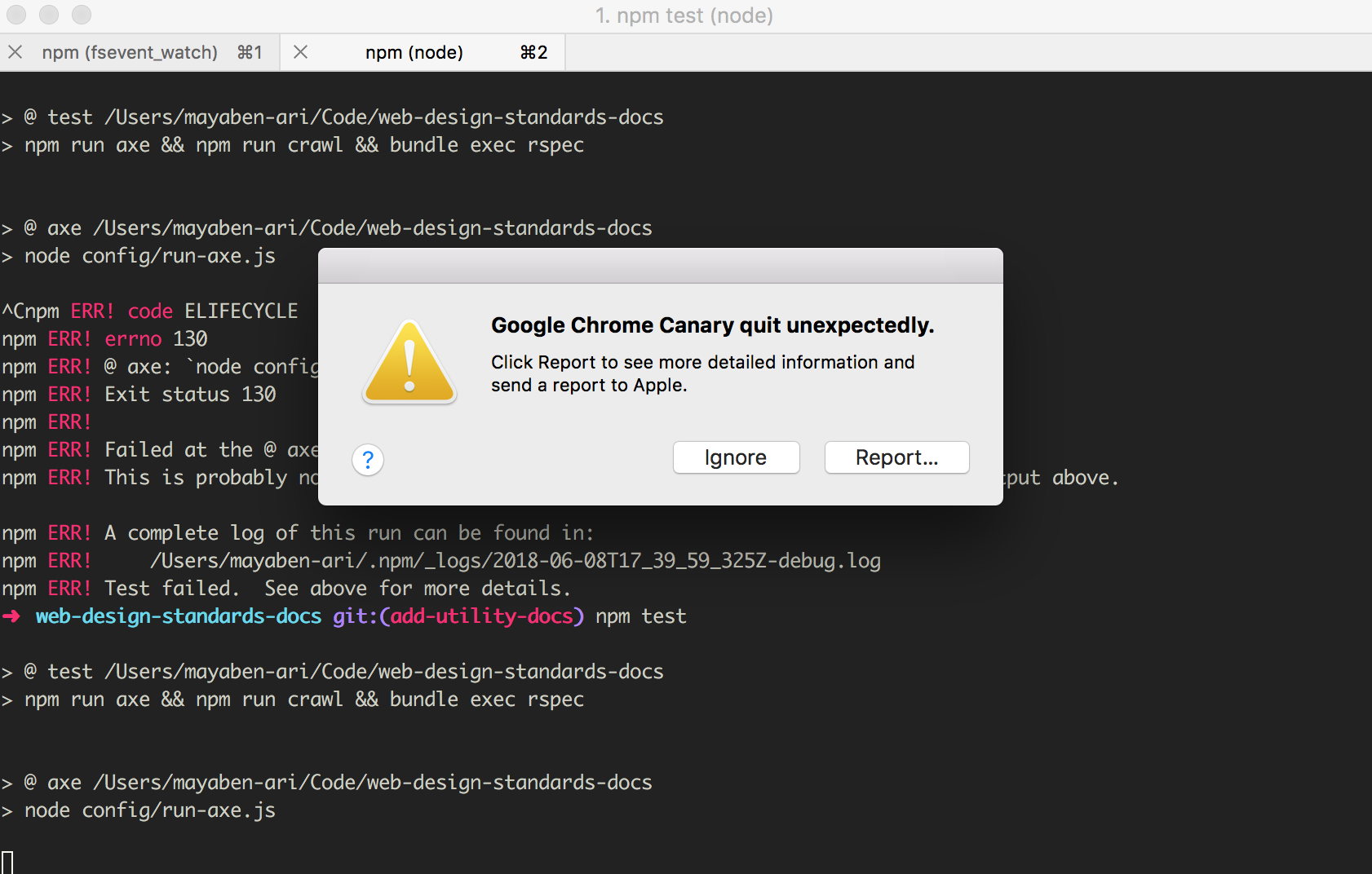Click the Ignore button in crash dialog
The height and width of the screenshot is (874, 1372).
click(736, 457)
